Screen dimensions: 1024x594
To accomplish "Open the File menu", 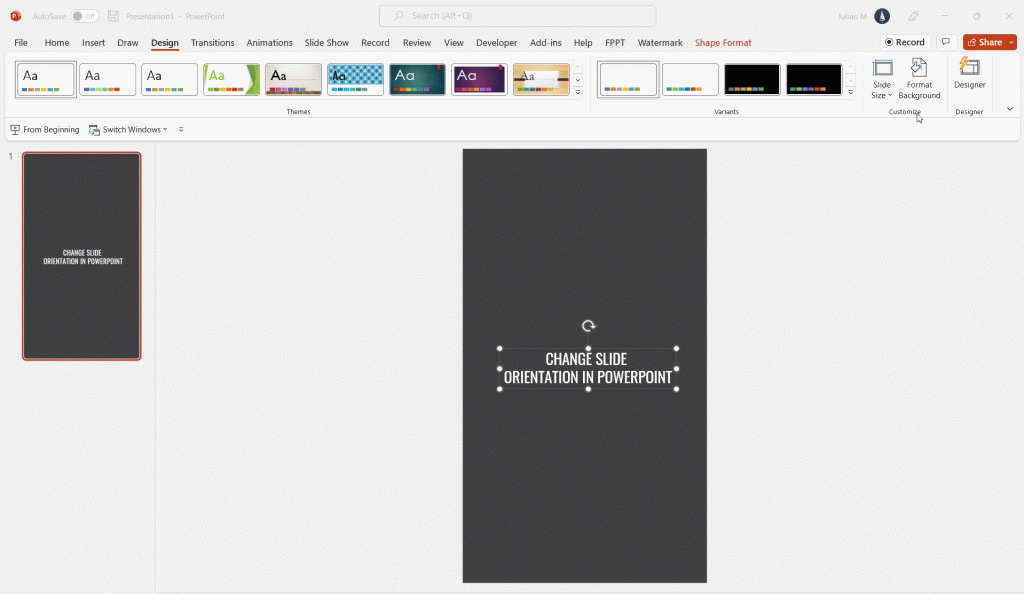I will pos(21,42).
